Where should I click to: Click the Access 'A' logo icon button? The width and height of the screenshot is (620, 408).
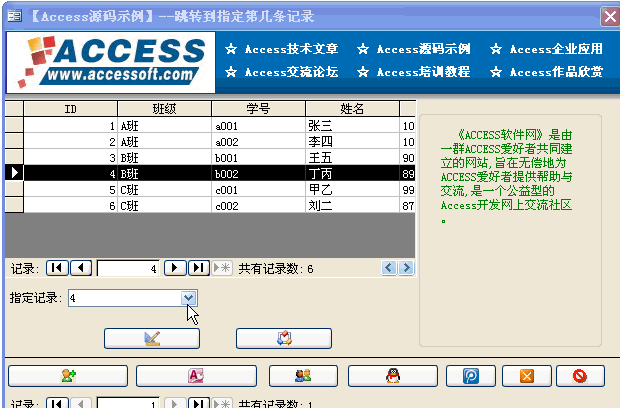pyautogui.click(x=196, y=376)
